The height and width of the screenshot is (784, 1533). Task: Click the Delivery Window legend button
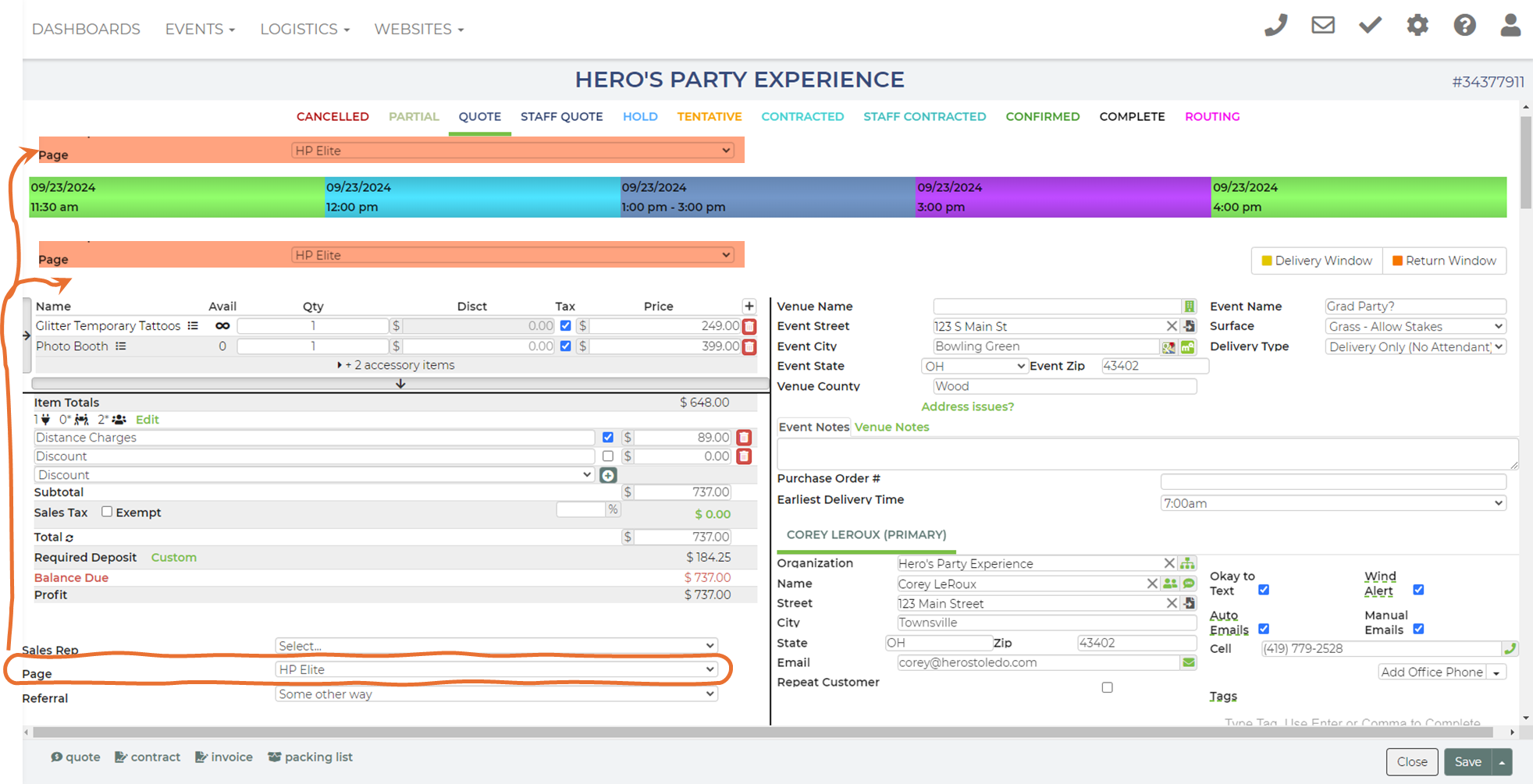1317,261
